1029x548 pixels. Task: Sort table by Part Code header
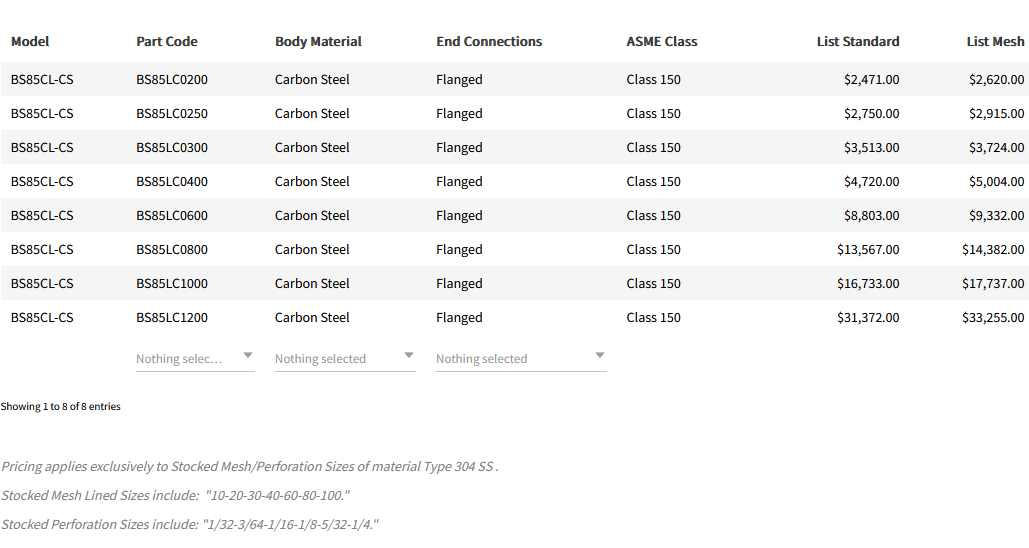[x=167, y=42]
